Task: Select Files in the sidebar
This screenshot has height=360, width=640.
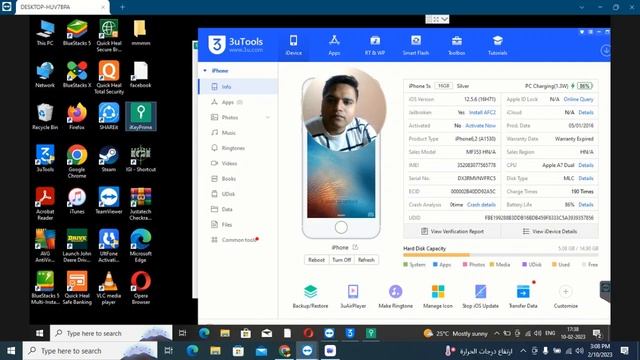Action: (238, 224)
